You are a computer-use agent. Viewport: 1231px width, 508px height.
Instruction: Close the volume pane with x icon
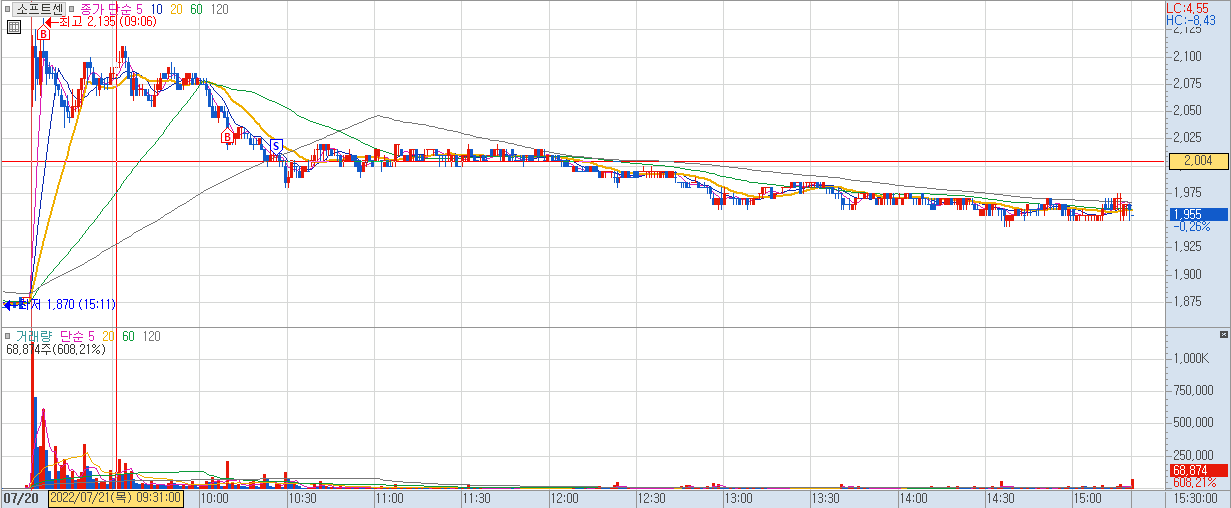(1224, 334)
